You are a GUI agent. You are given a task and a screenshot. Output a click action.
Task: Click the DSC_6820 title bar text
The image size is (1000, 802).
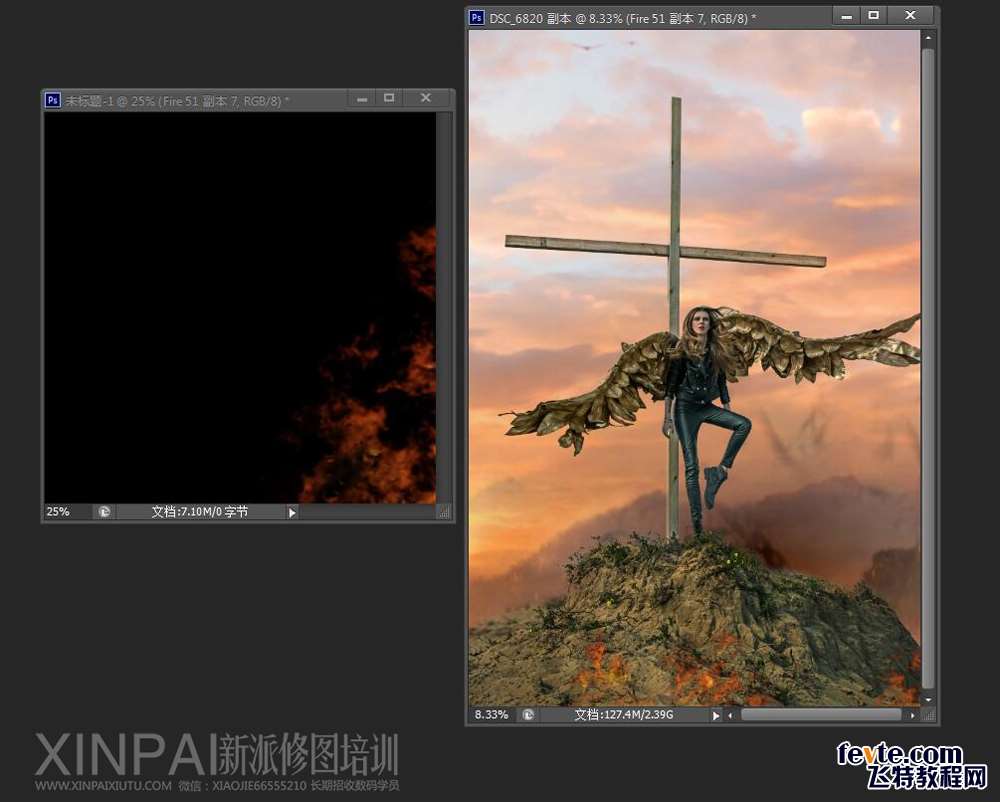click(x=622, y=18)
